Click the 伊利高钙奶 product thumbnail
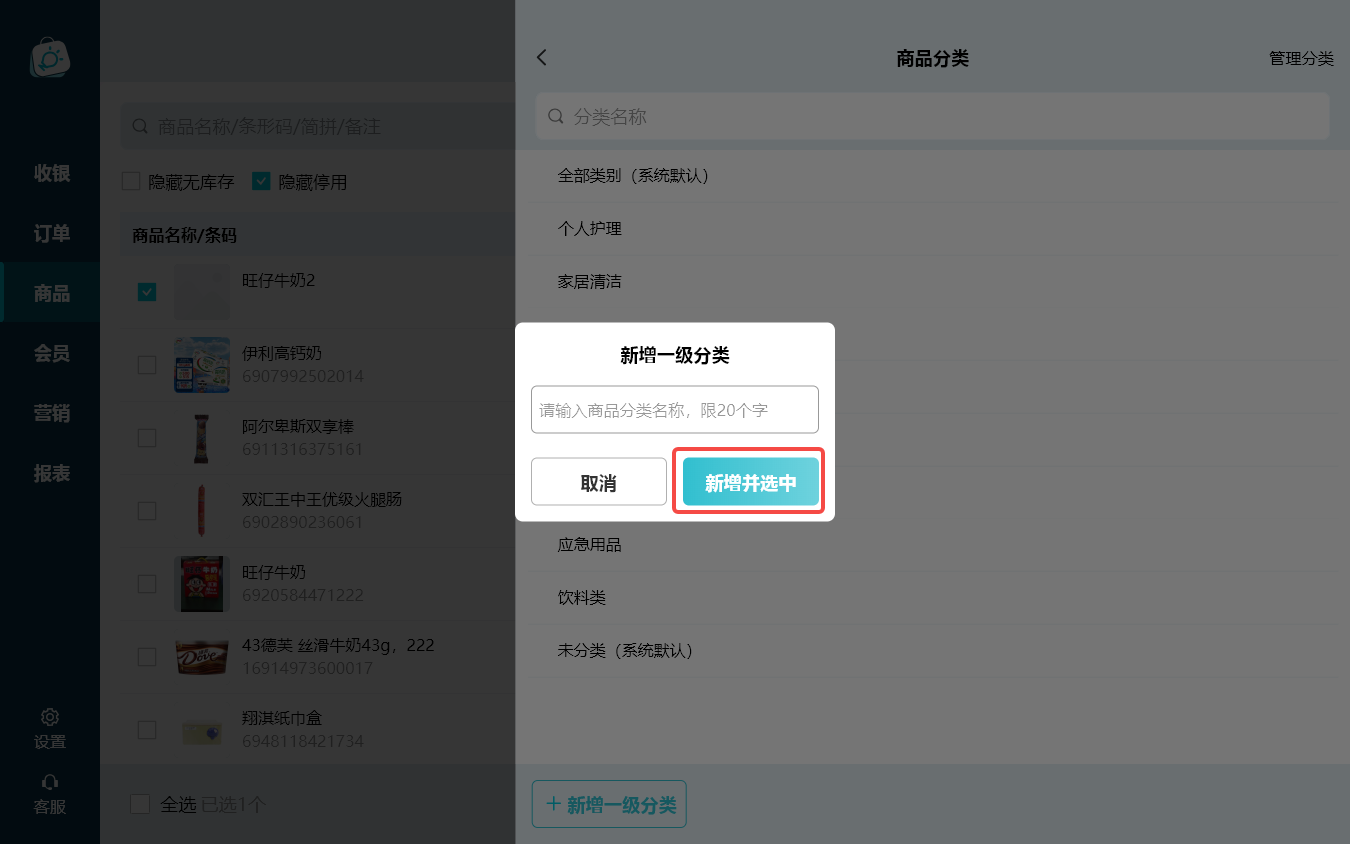This screenshot has width=1350, height=844. tap(202, 365)
